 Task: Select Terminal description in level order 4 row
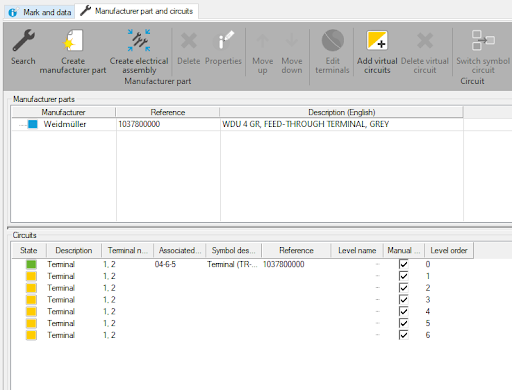coord(61,311)
